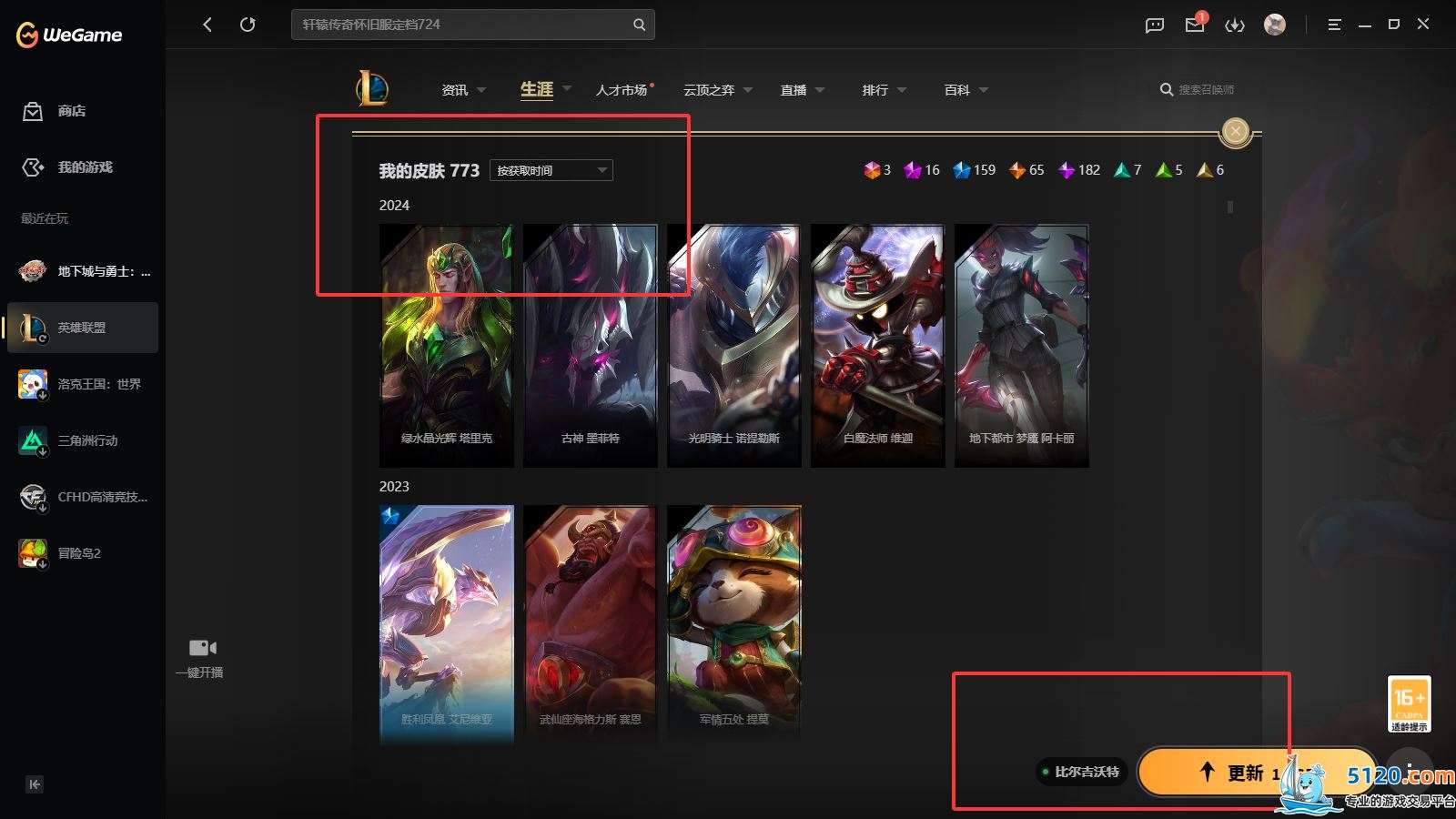Expand the 百科 menu arrow
1456x819 pixels.
coord(984,90)
